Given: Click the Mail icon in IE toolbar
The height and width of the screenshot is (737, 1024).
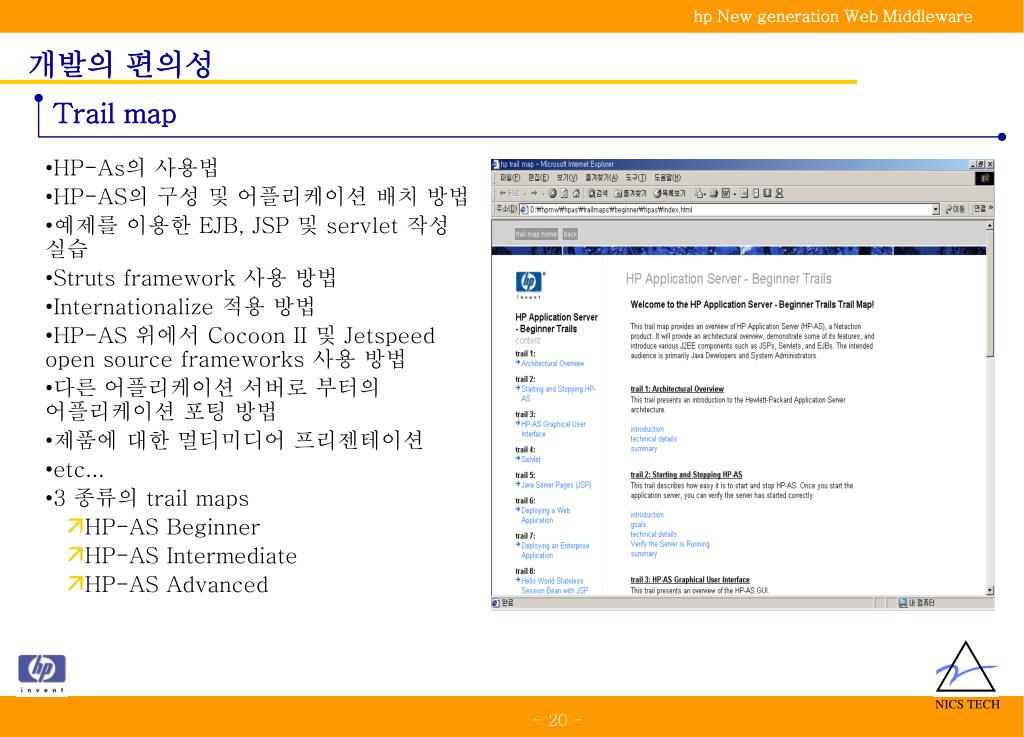Looking at the screenshot, I should [x=699, y=193].
